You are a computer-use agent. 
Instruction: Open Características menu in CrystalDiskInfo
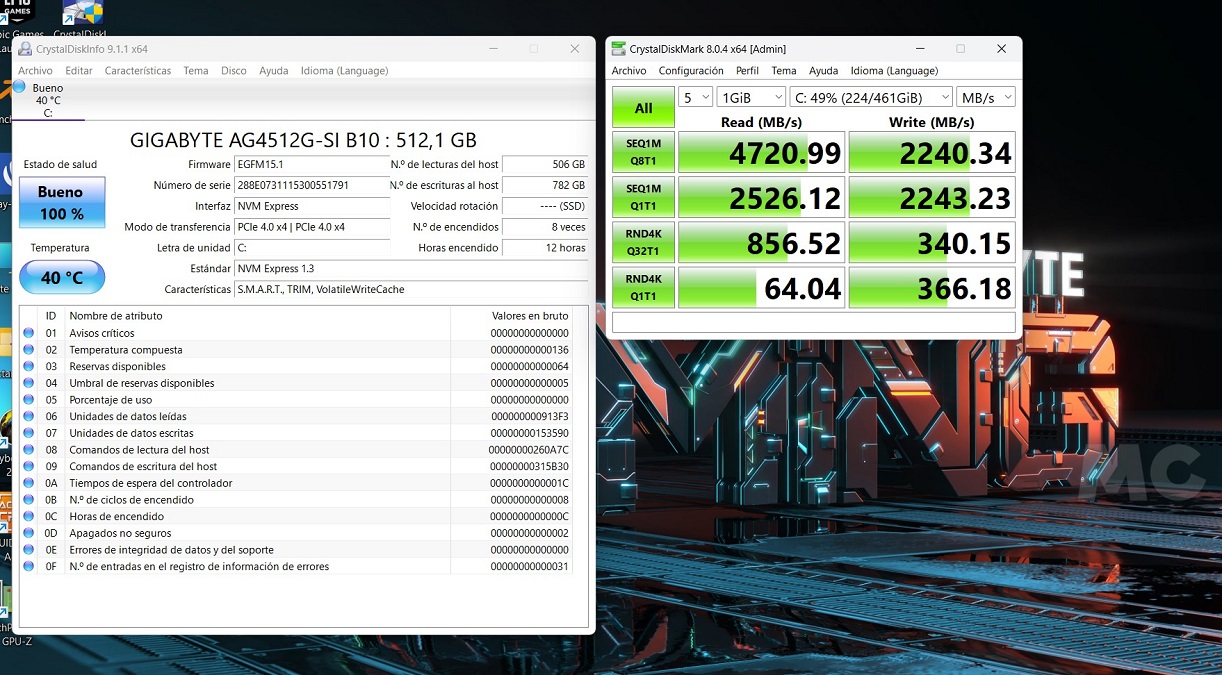138,71
